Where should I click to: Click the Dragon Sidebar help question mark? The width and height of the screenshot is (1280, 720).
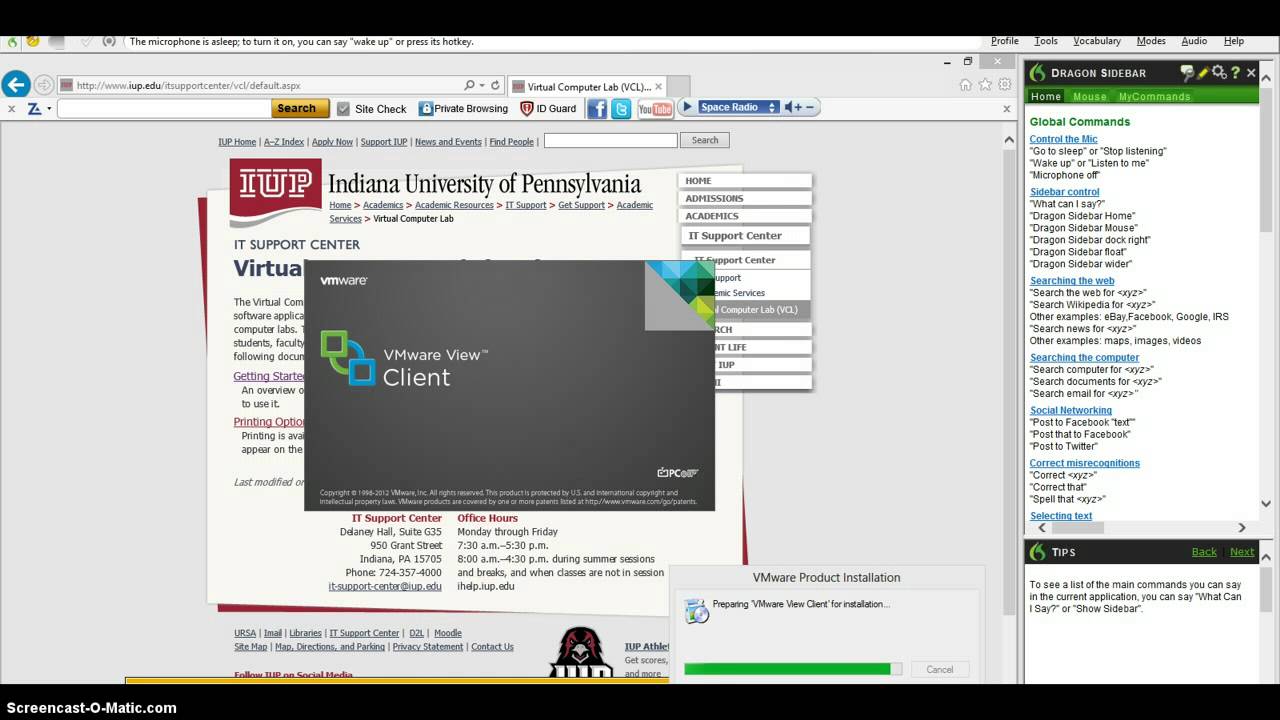1236,72
